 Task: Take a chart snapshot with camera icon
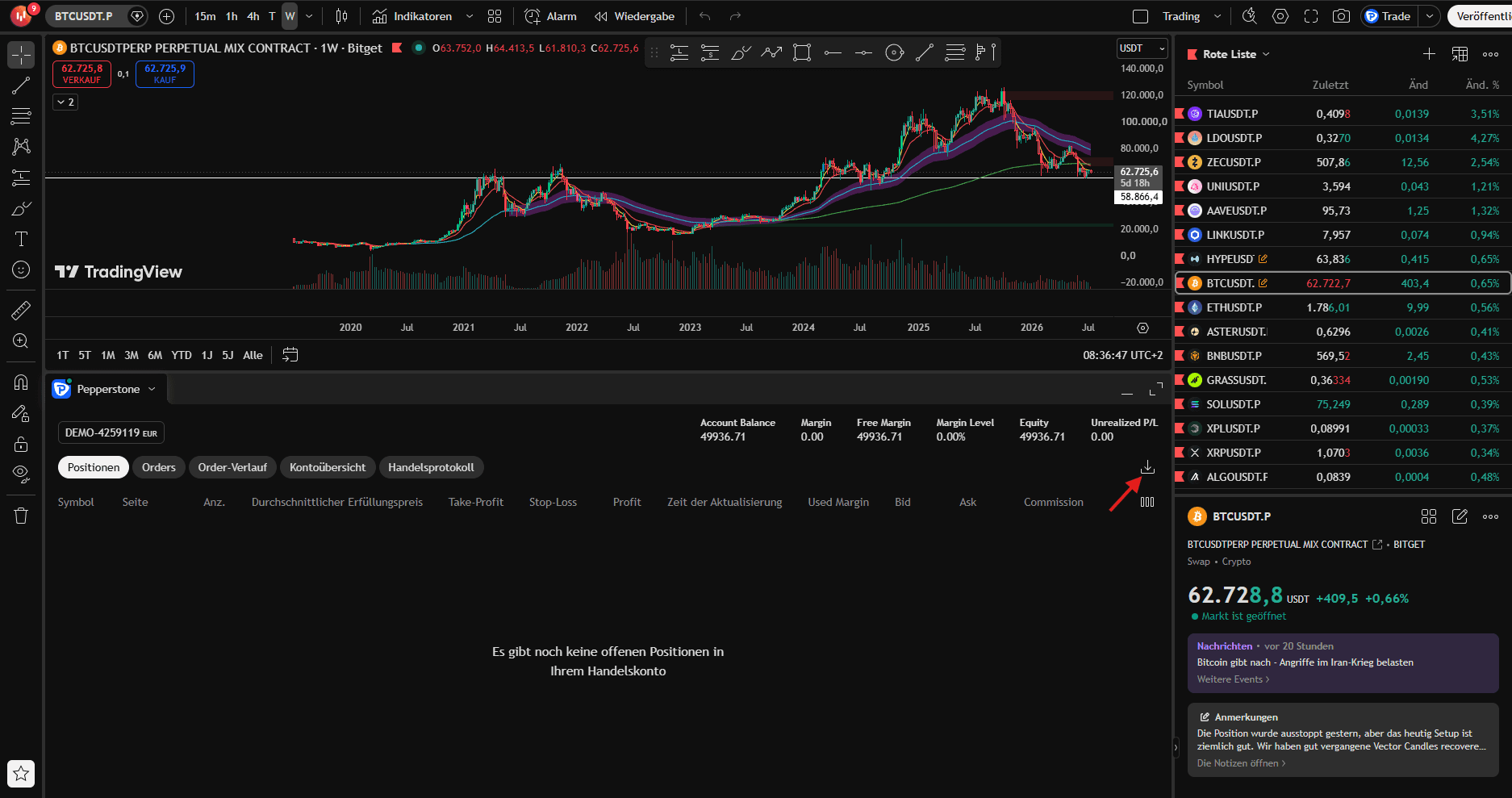[x=1341, y=16]
